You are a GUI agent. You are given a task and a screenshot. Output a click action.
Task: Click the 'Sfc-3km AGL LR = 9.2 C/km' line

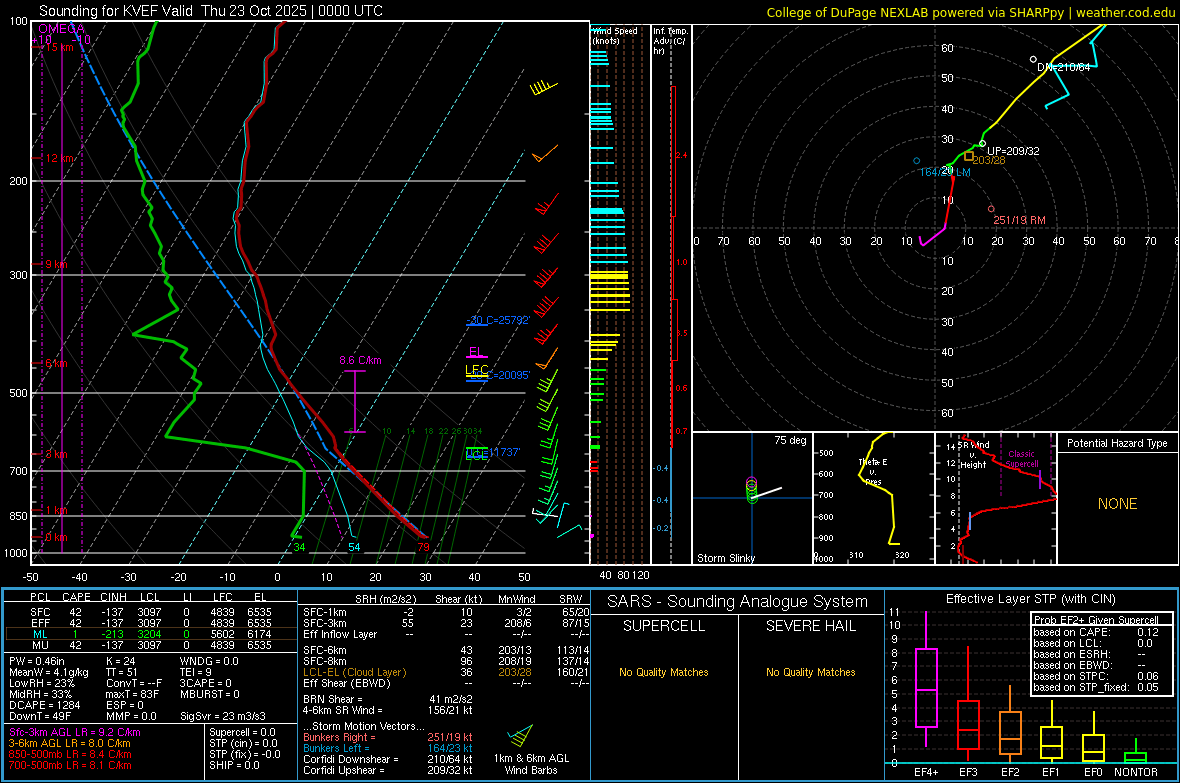[x=75, y=732]
